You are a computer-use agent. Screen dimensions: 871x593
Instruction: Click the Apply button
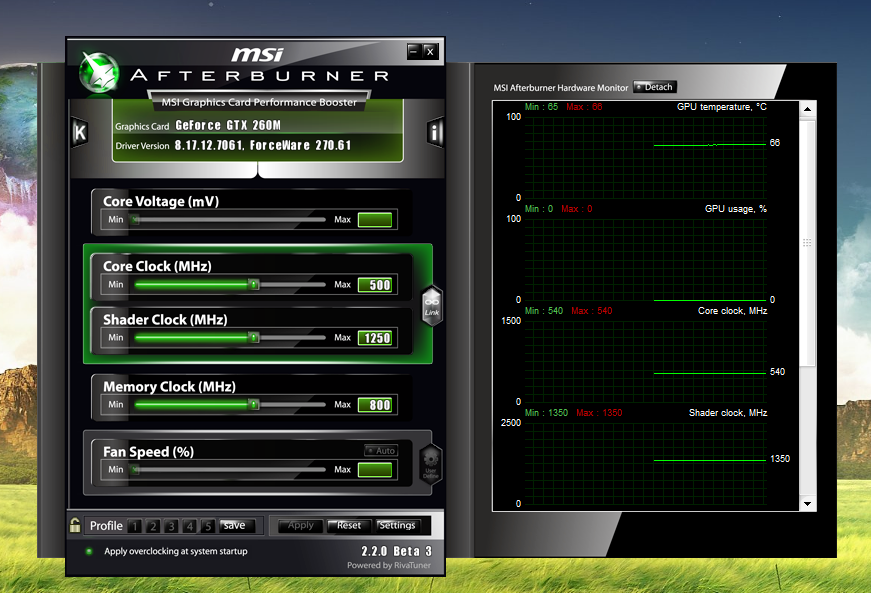(301, 525)
